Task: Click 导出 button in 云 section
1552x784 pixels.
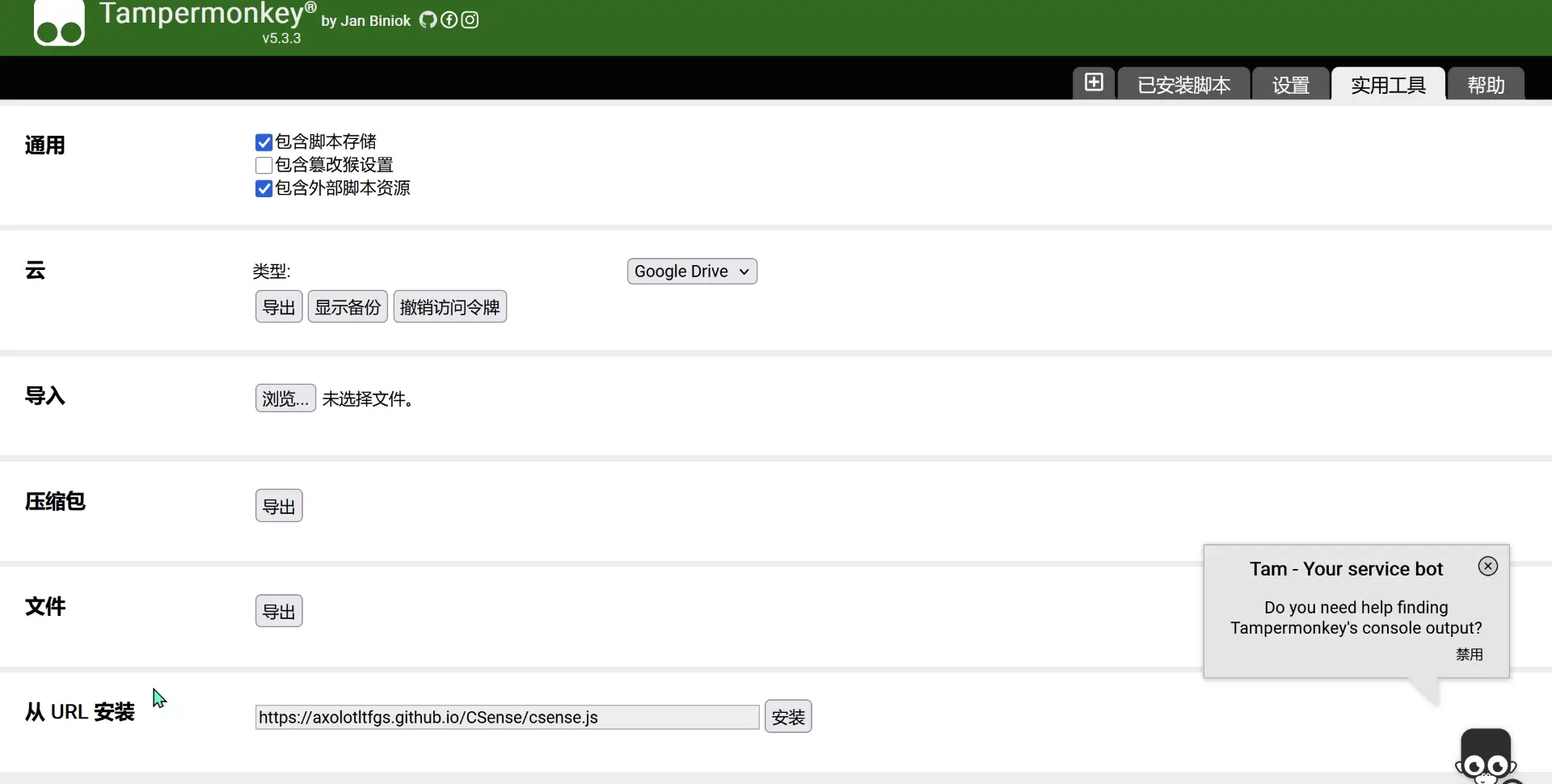Action: (x=279, y=307)
